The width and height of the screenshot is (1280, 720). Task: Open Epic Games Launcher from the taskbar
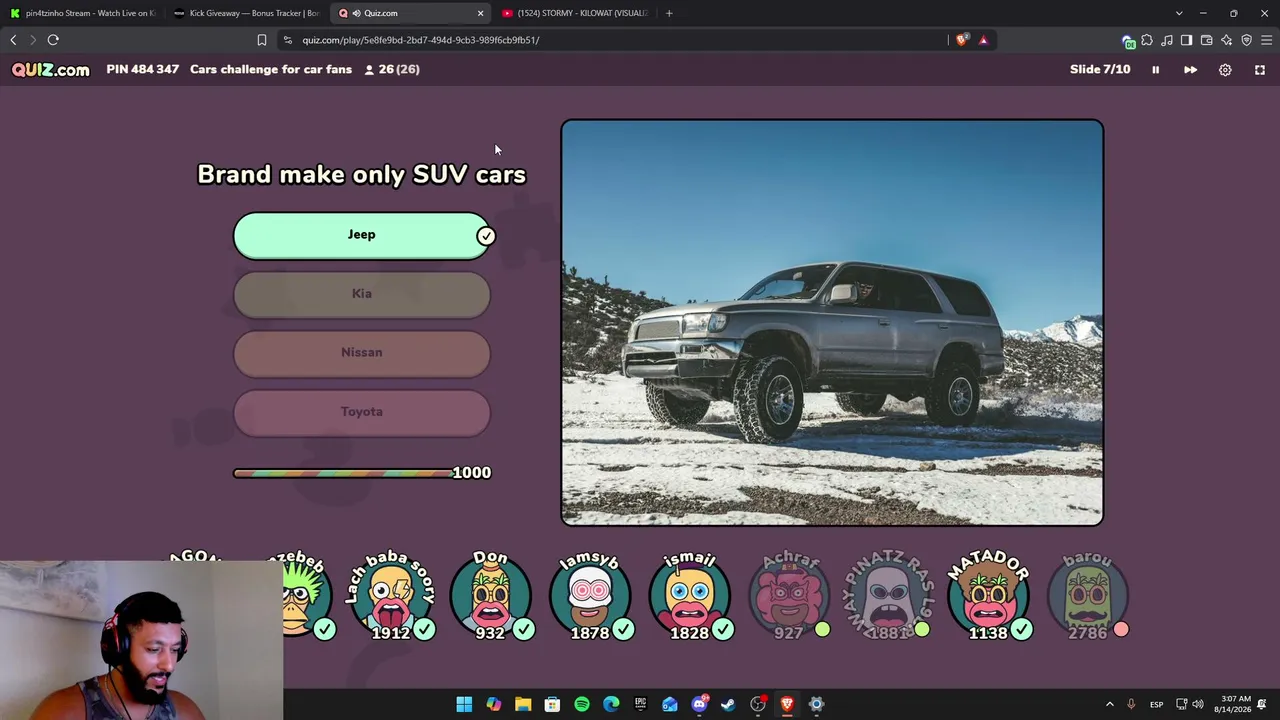coord(640,704)
